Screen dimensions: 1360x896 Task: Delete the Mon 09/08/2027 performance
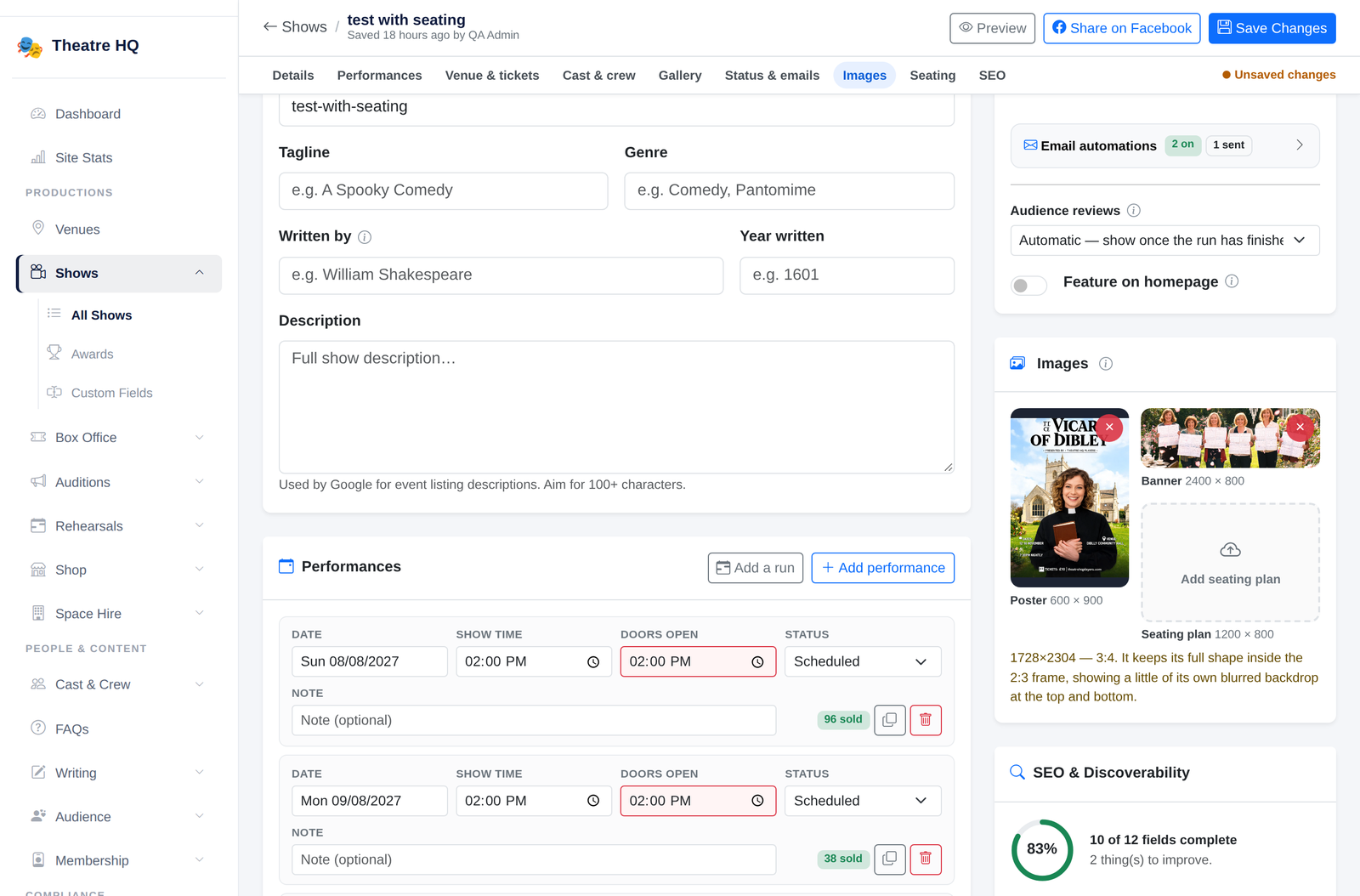point(926,859)
